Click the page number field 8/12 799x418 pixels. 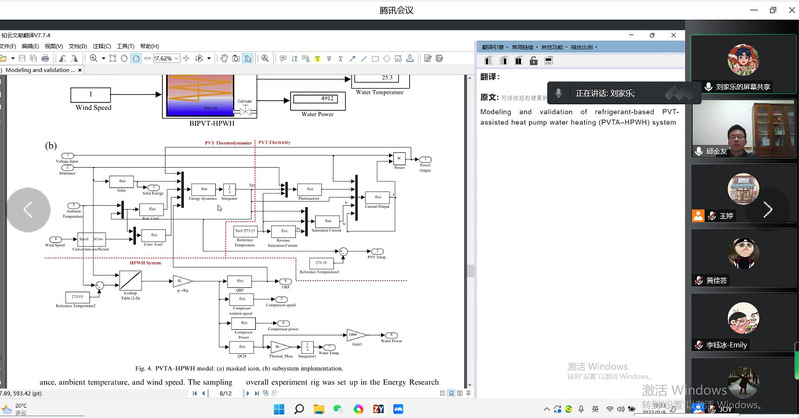coord(225,393)
